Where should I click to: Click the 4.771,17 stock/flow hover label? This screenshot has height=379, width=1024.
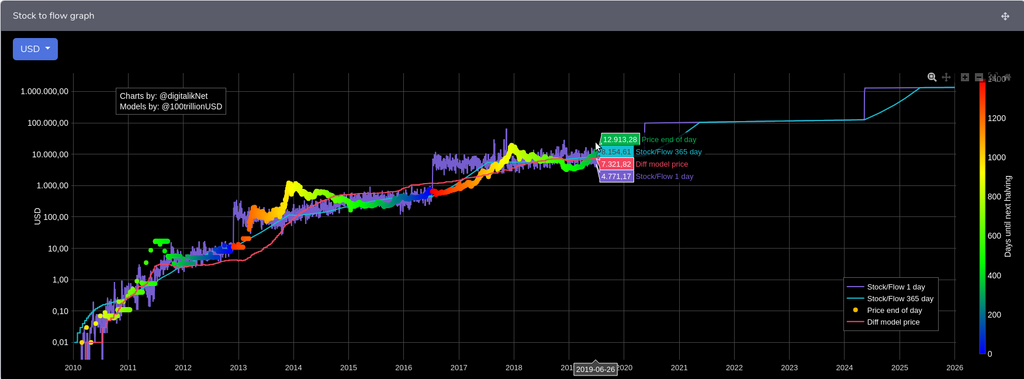[616, 176]
